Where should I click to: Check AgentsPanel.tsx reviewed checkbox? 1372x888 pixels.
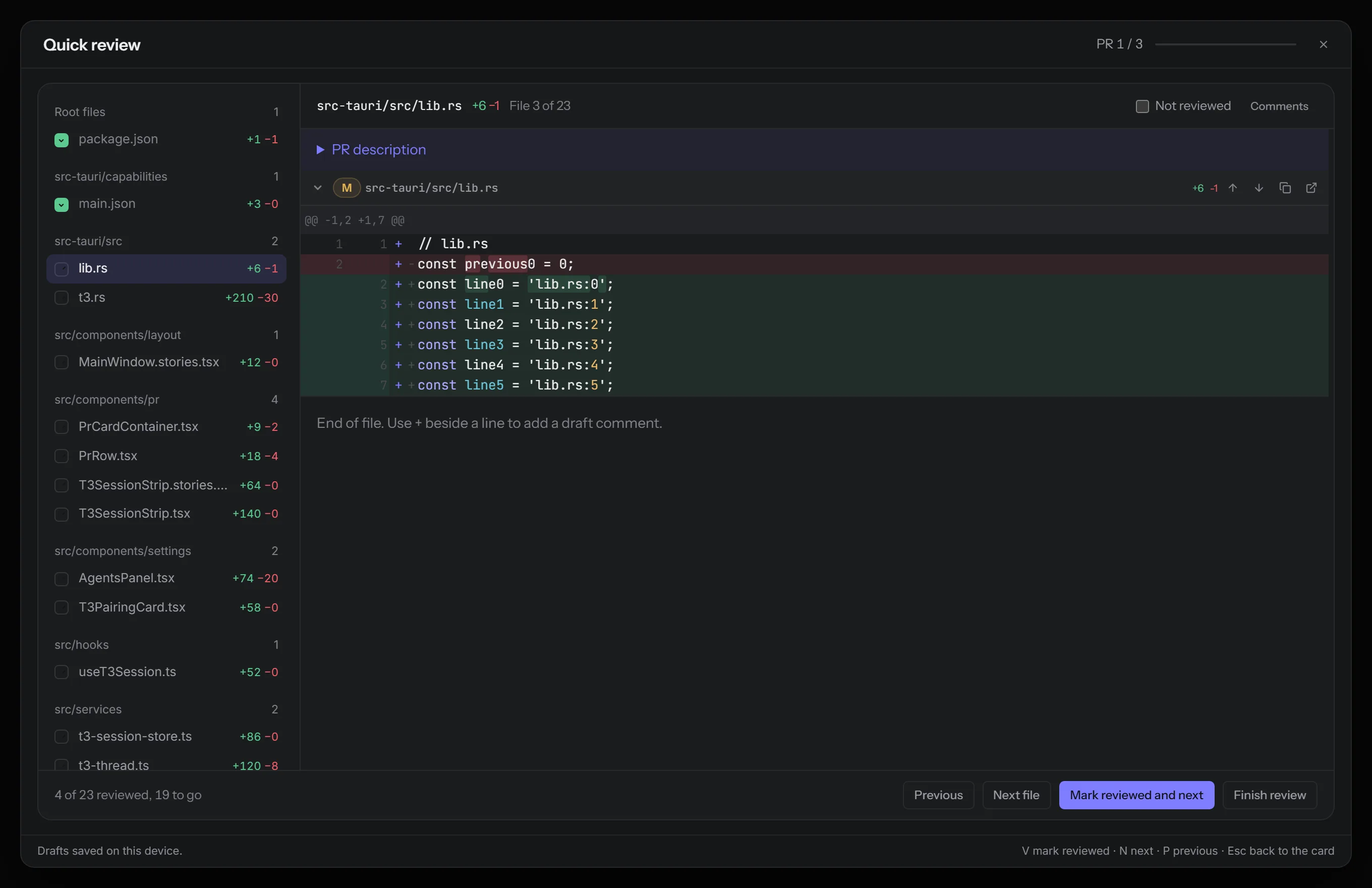click(x=62, y=579)
